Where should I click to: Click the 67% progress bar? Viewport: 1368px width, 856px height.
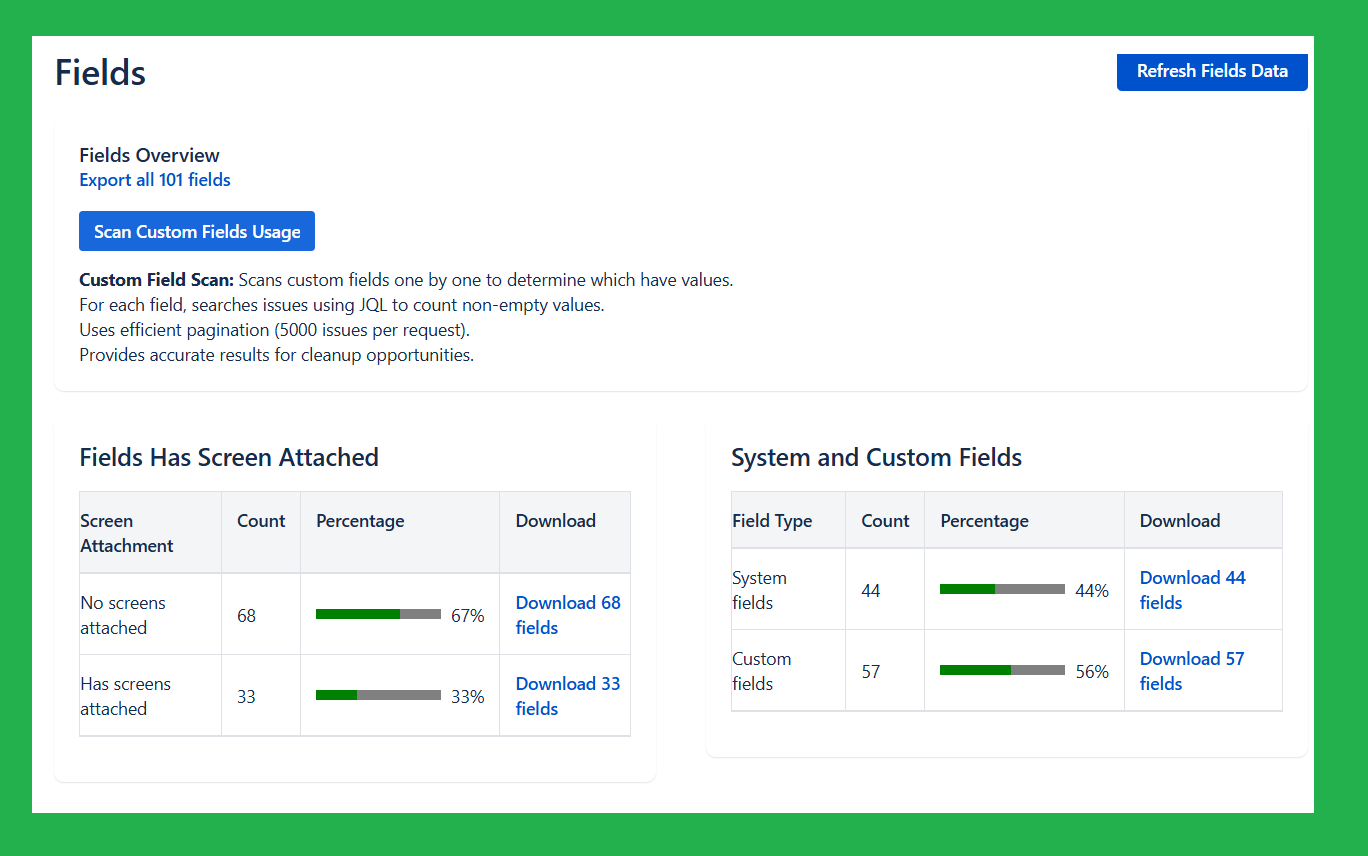pos(378,615)
